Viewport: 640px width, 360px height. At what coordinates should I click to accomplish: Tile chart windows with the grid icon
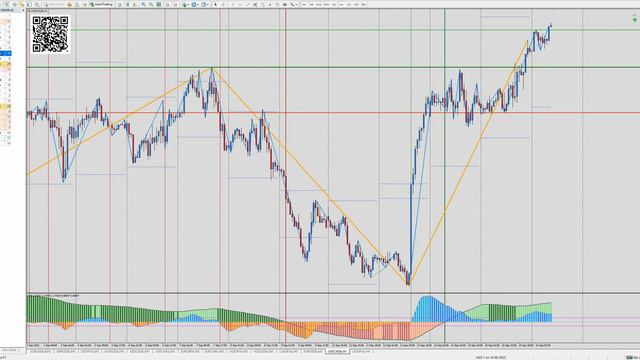[x=158, y=4]
